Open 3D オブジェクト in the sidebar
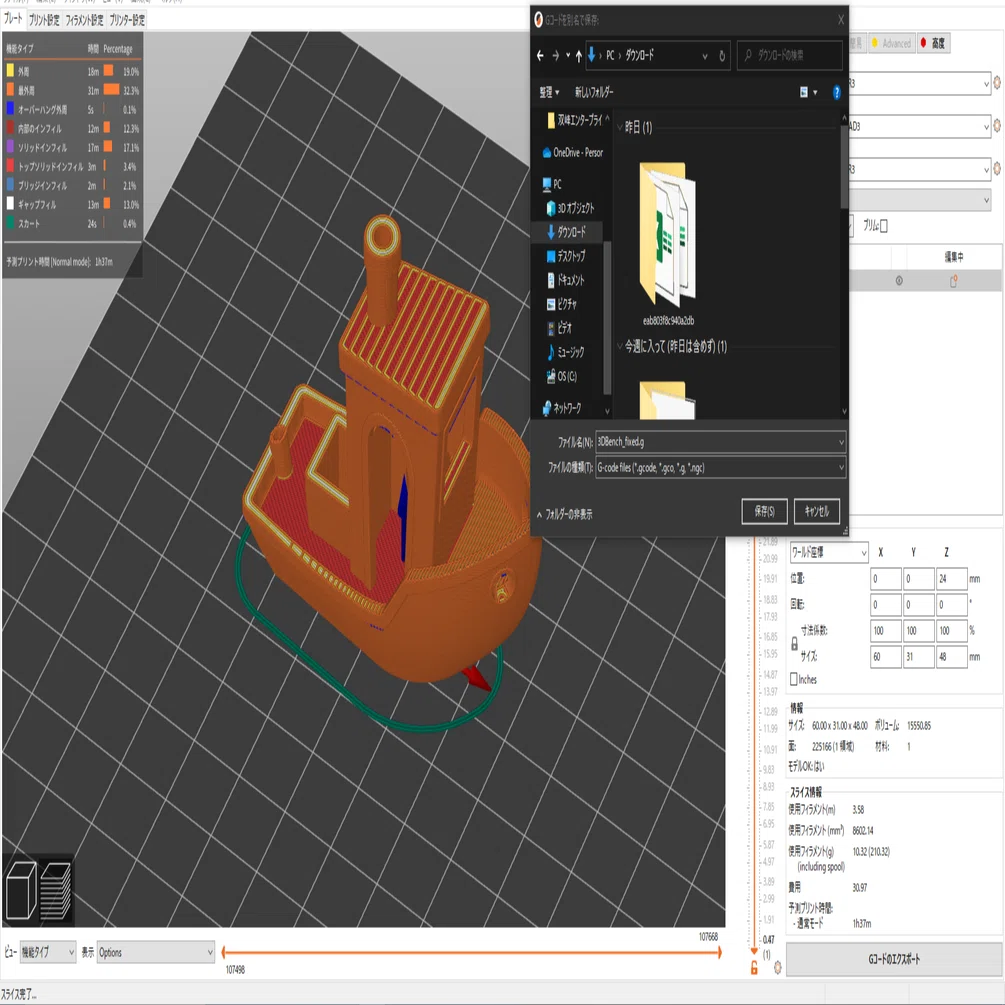This screenshot has width=1005, height=1005. click(570, 208)
